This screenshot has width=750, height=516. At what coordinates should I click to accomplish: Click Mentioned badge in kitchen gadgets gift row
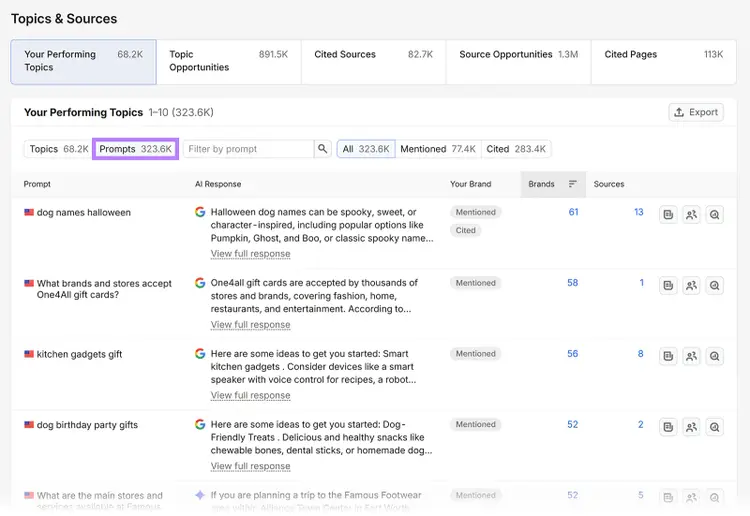click(475, 353)
